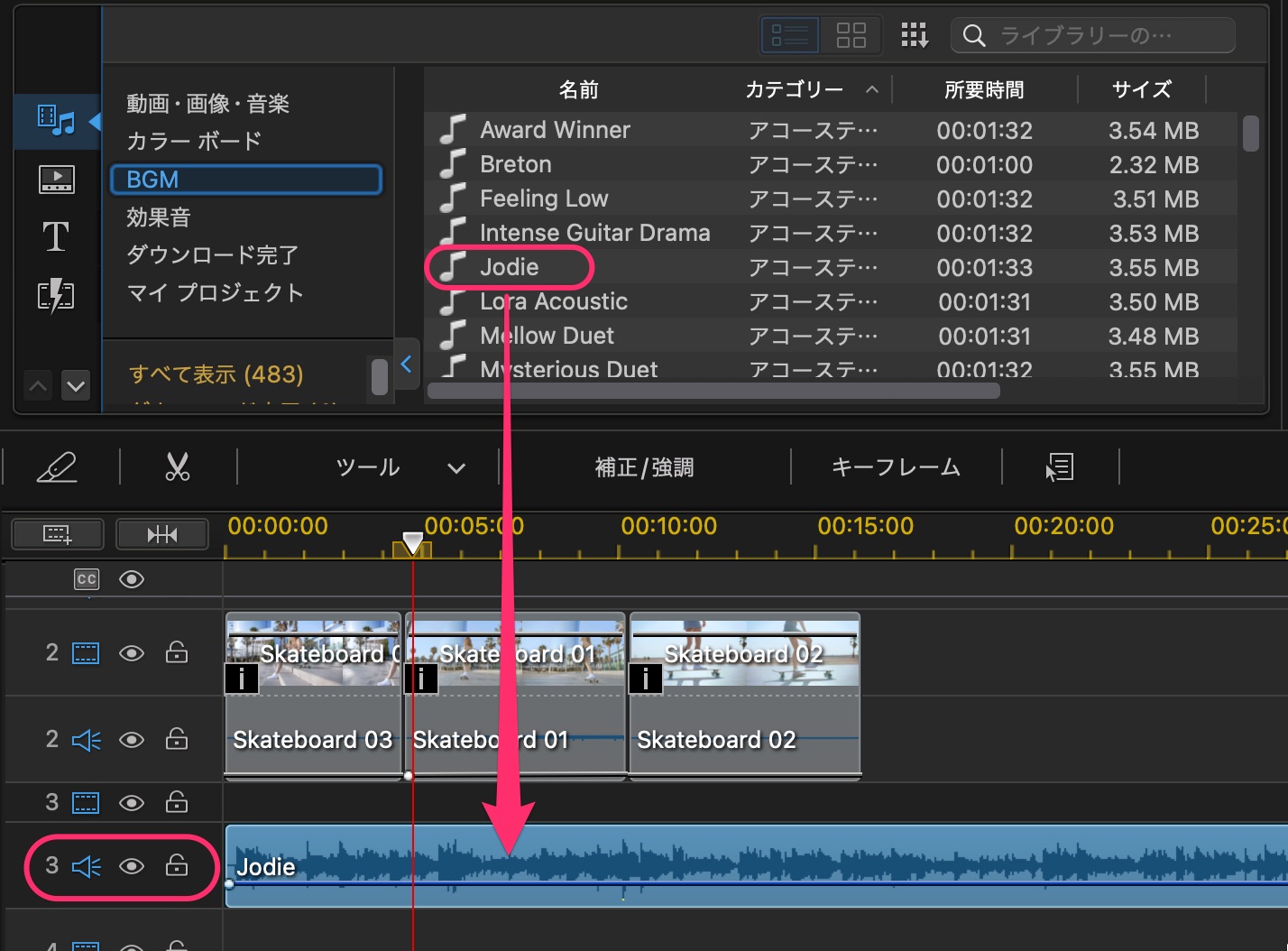Select the Jodie track in the BGM list

click(x=510, y=266)
